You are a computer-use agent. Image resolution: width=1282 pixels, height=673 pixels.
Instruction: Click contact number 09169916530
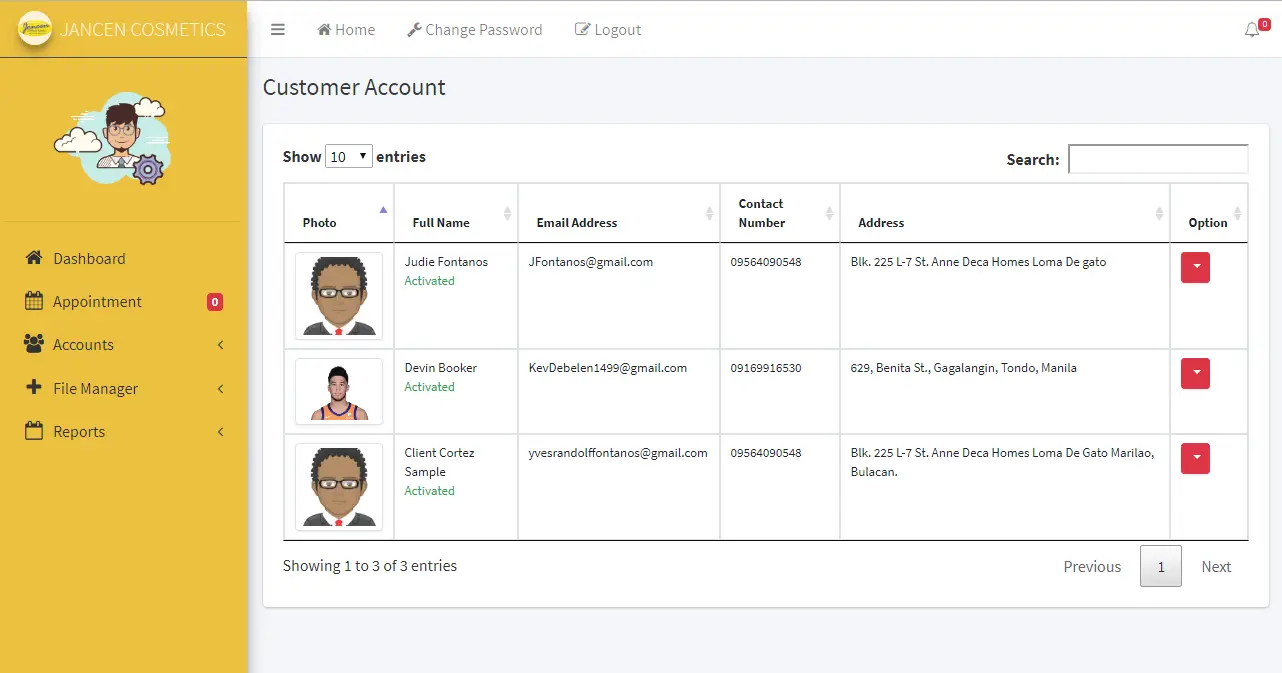point(766,368)
